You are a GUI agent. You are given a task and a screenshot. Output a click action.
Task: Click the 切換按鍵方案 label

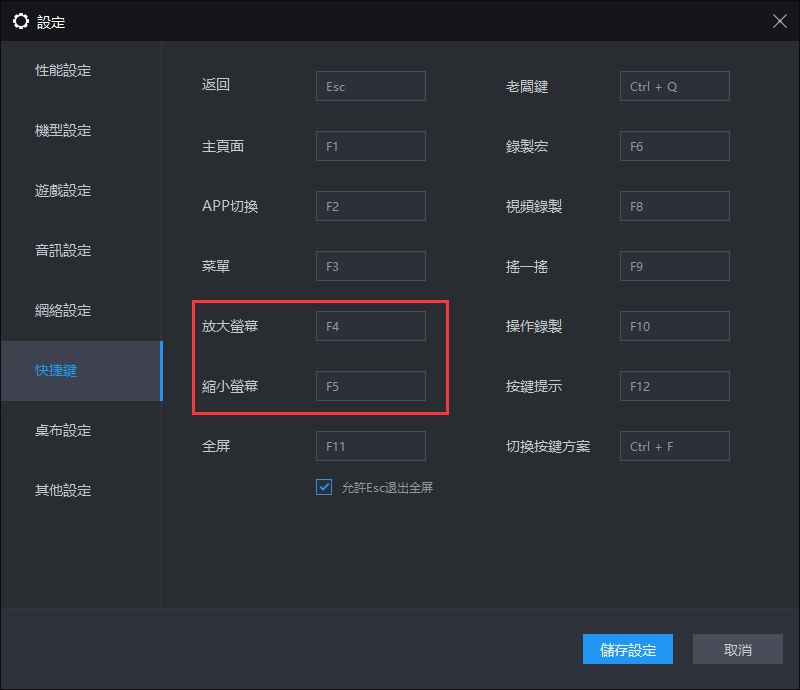pyautogui.click(x=548, y=447)
